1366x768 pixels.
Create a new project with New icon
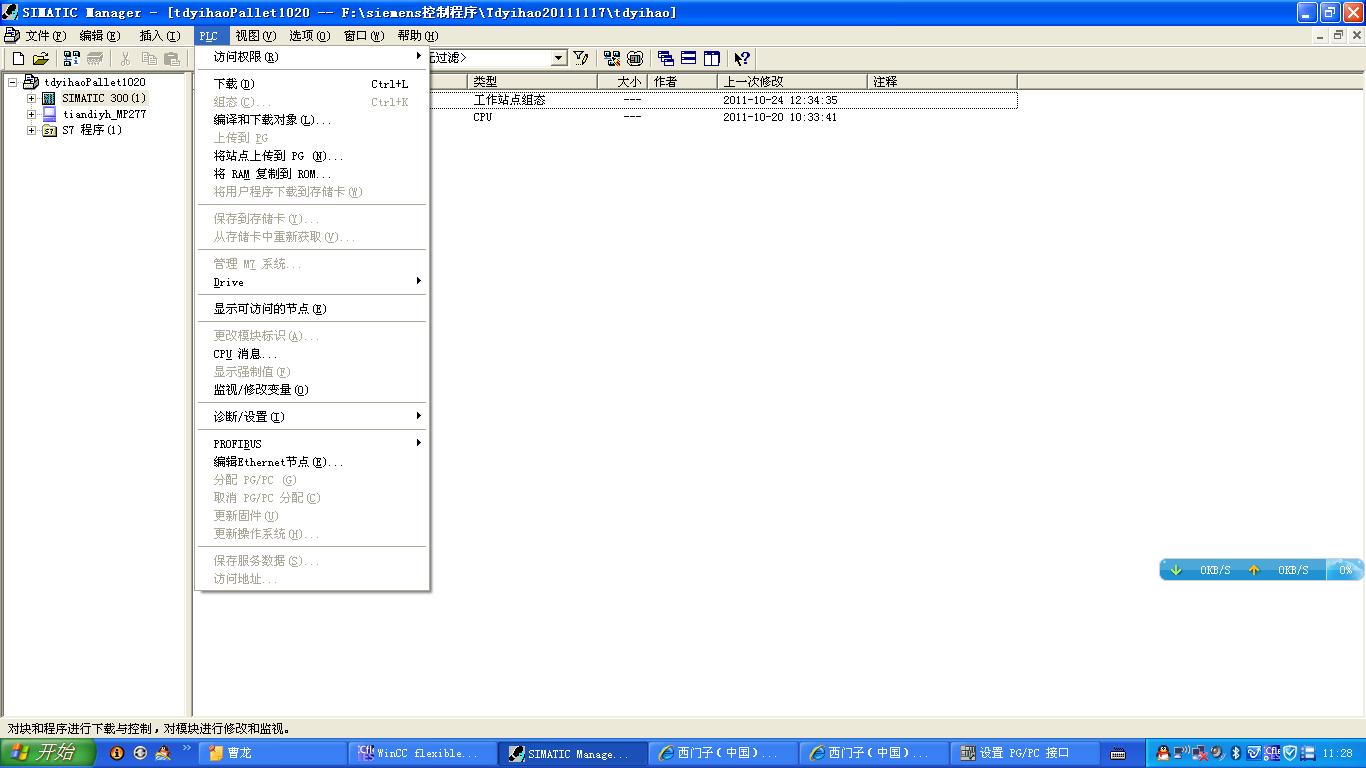[18, 59]
